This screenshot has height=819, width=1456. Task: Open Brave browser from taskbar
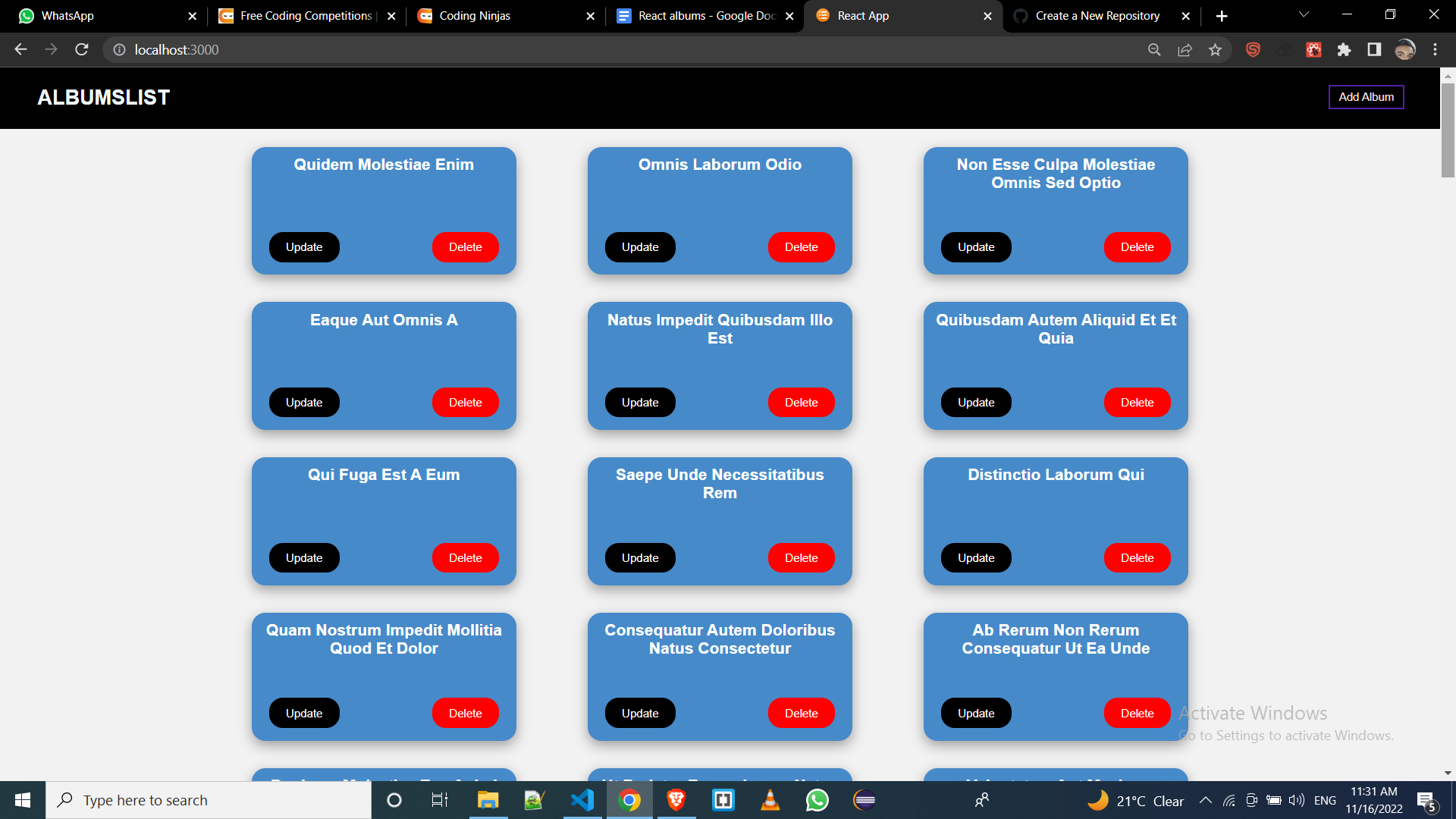(676, 800)
